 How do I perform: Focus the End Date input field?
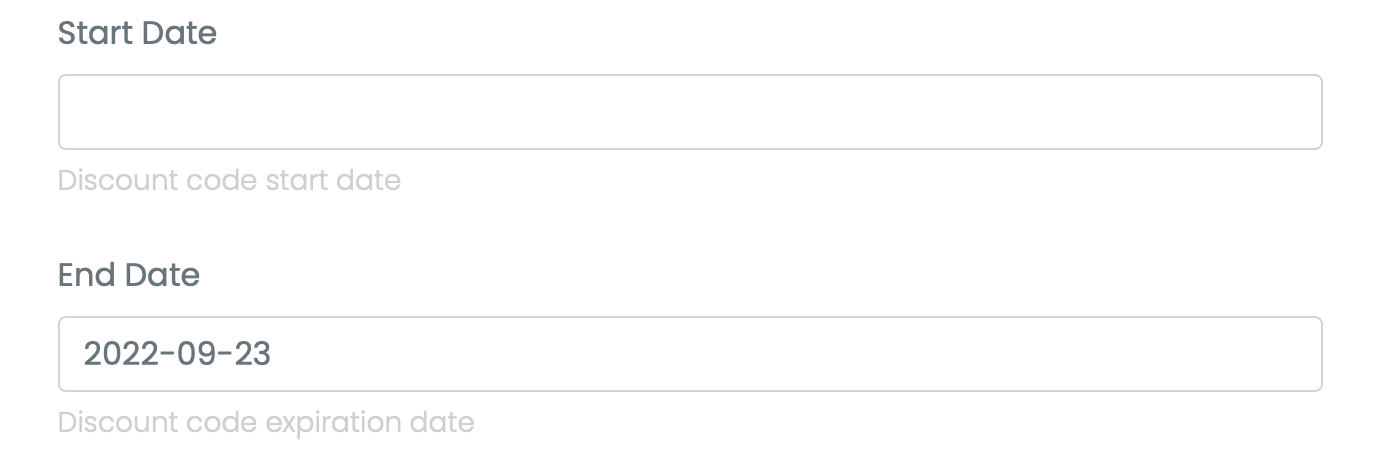pos(690,354)
